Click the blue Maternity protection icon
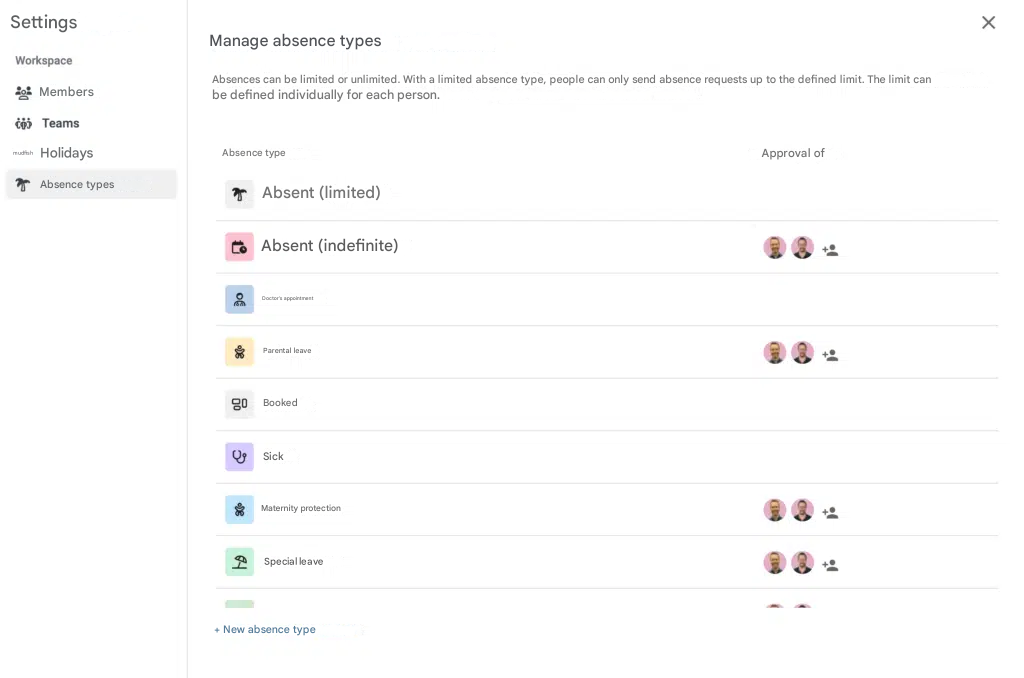Viewport: 1024px width, 678px height. click(x=239, y=509)
